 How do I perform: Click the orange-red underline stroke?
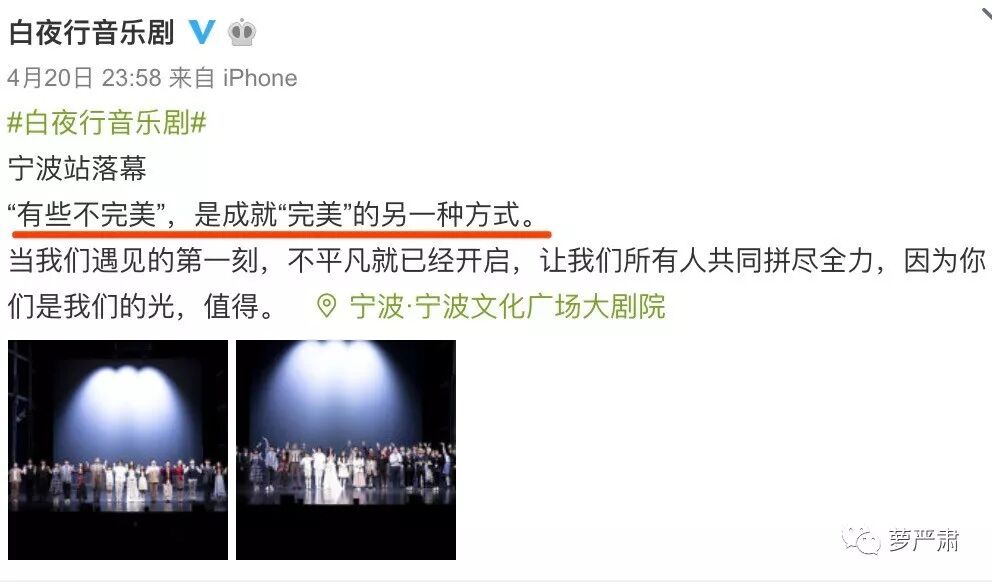click(282, 234)
